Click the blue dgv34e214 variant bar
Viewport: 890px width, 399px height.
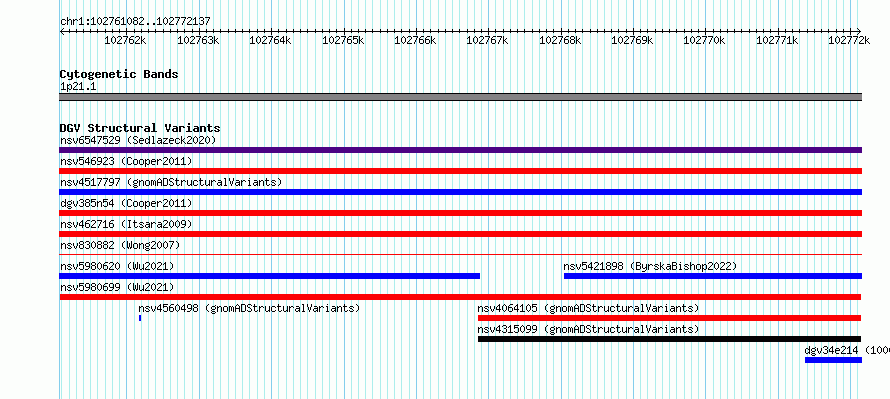833,360
